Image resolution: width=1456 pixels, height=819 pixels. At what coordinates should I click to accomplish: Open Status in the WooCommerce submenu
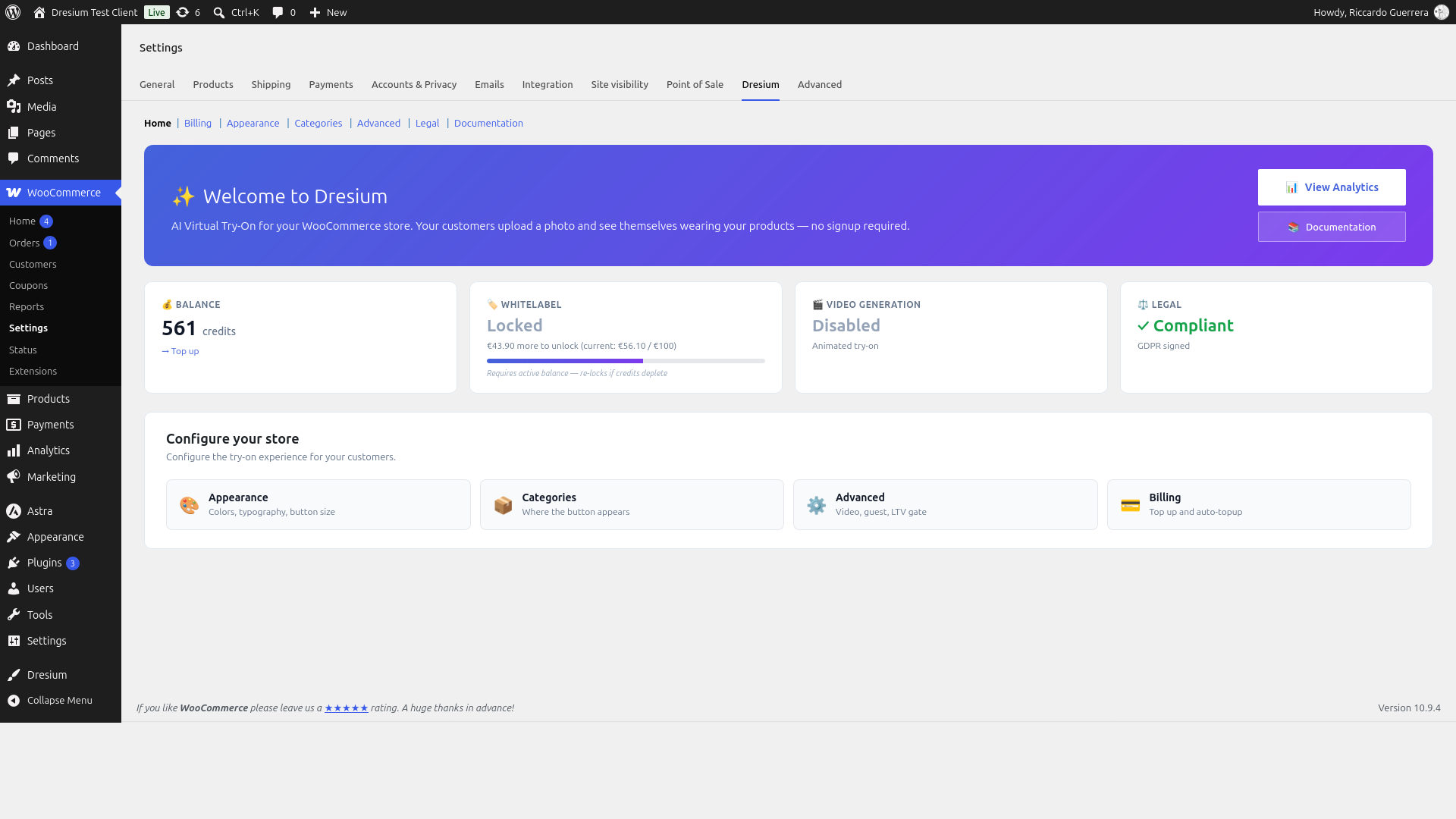[x=23, y=350]
